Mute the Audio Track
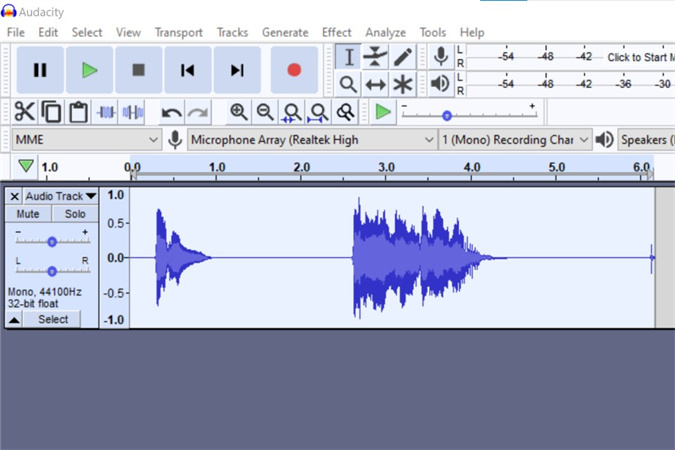Image resolution: width=675 pixels, height=450 pixels. [28, 214]
